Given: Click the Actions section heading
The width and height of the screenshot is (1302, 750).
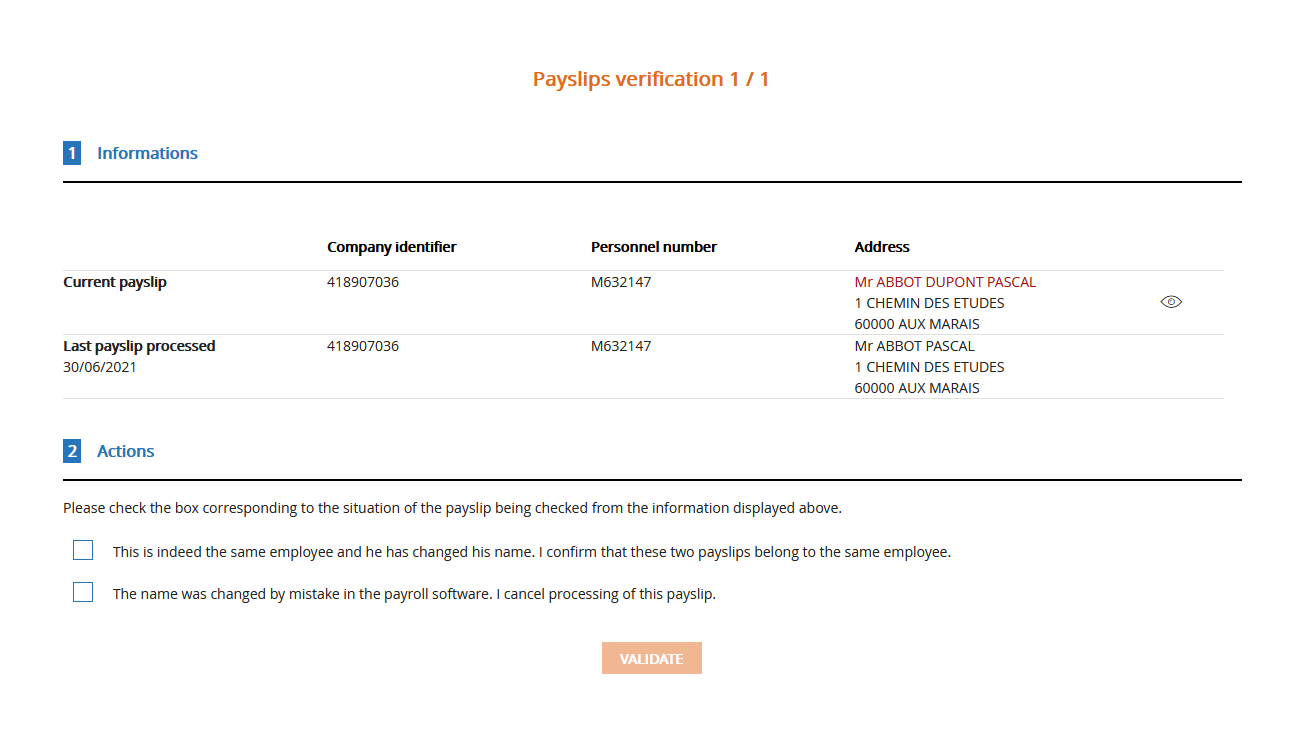Looking at the screenshot, I should coord(125,450).
